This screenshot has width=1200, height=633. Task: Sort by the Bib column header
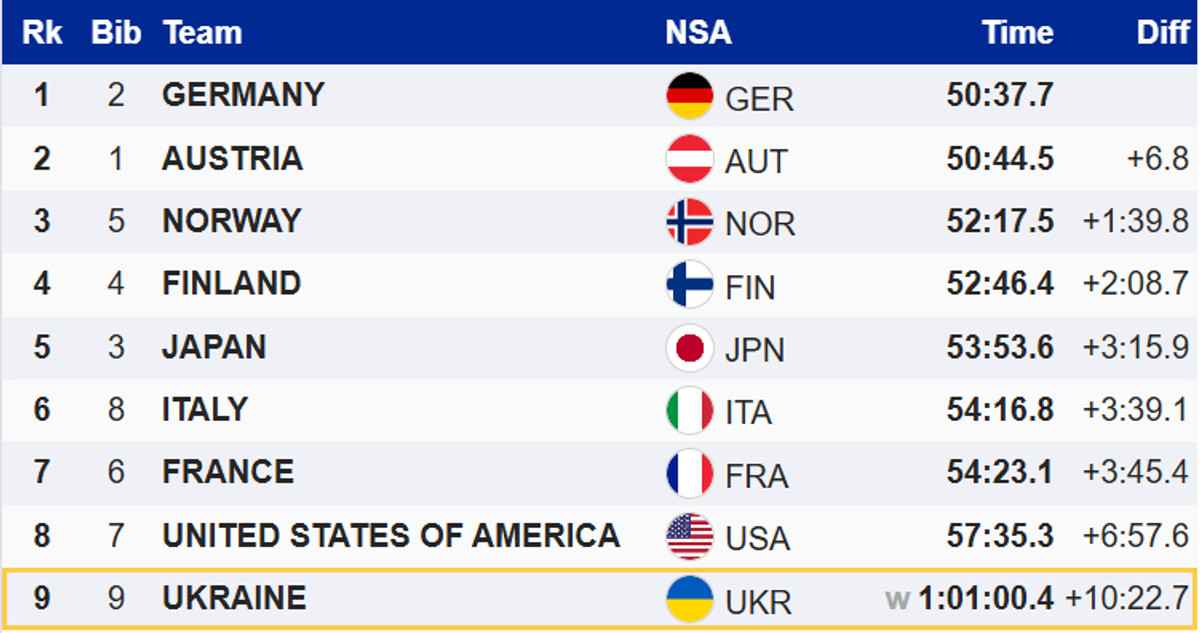[x=116, y=33]
